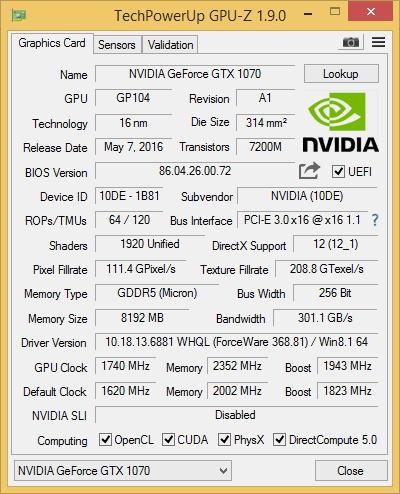Viewport: 400px width, 494px height.
Task: Toggle the CUDA checkbox
Action: (x=168, y=440)
